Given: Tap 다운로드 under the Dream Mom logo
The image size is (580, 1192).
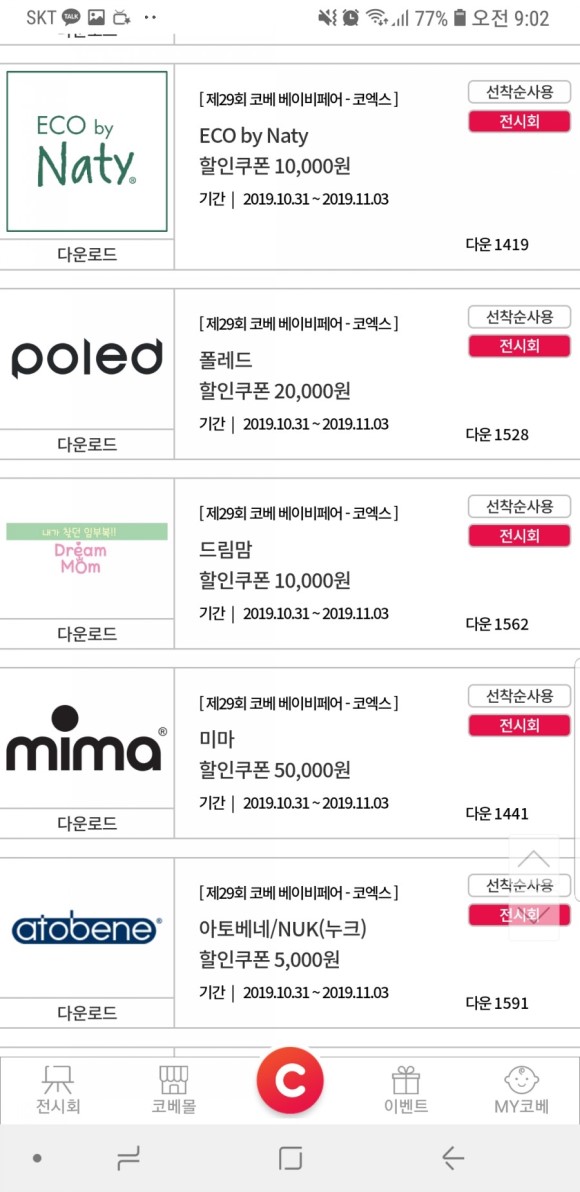Looking at the screenshot, I should pos(86,634).
